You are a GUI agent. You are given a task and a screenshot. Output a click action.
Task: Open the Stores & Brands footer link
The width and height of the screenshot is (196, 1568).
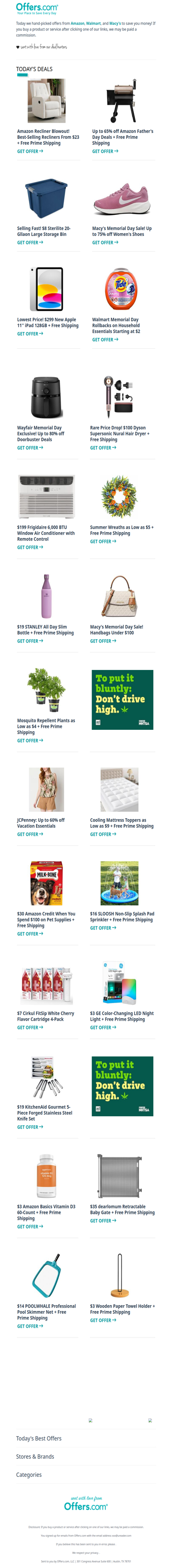(x=35, y=1457)
